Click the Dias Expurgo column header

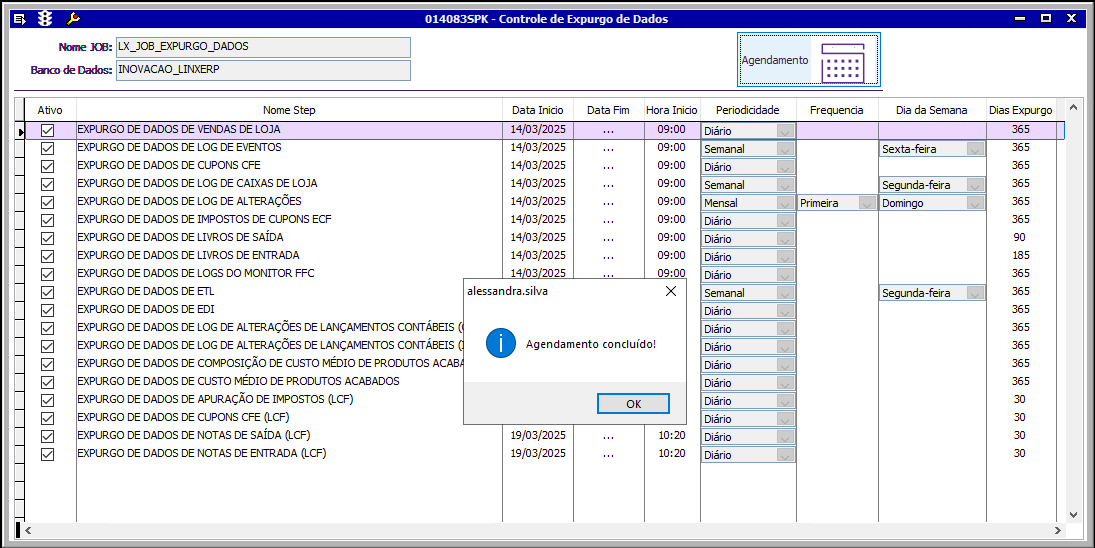[1020, 110]
